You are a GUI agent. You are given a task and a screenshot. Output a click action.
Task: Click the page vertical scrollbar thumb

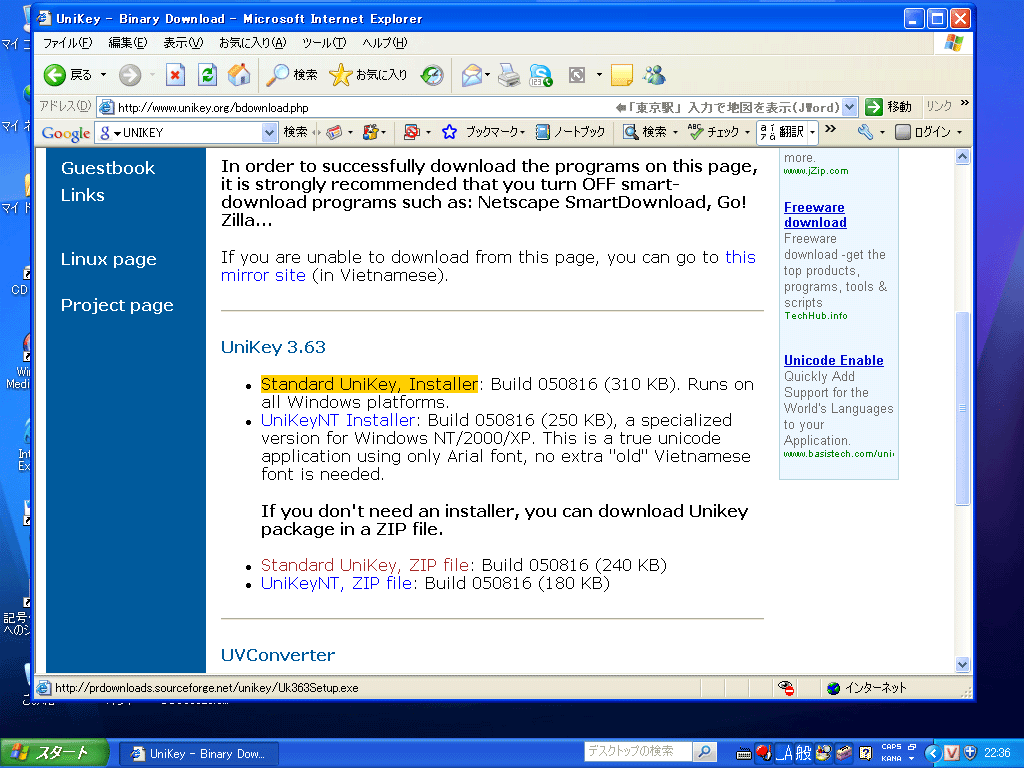[962, 408]
